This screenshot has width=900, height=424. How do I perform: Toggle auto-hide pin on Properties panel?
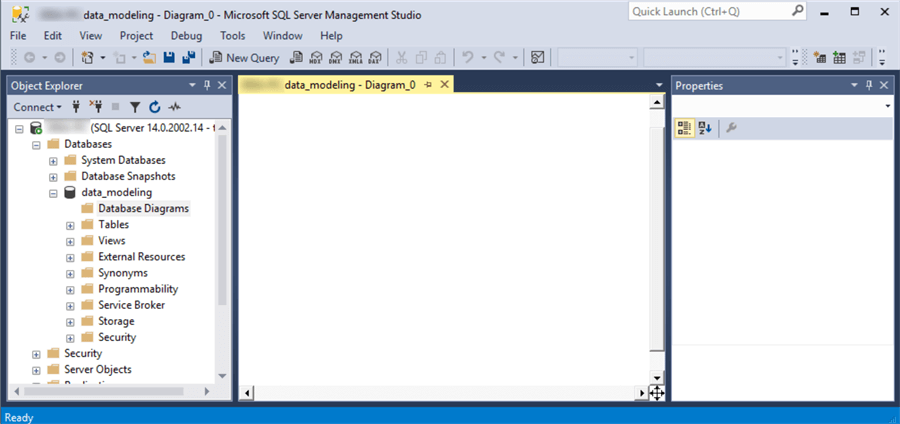[869, 85]
